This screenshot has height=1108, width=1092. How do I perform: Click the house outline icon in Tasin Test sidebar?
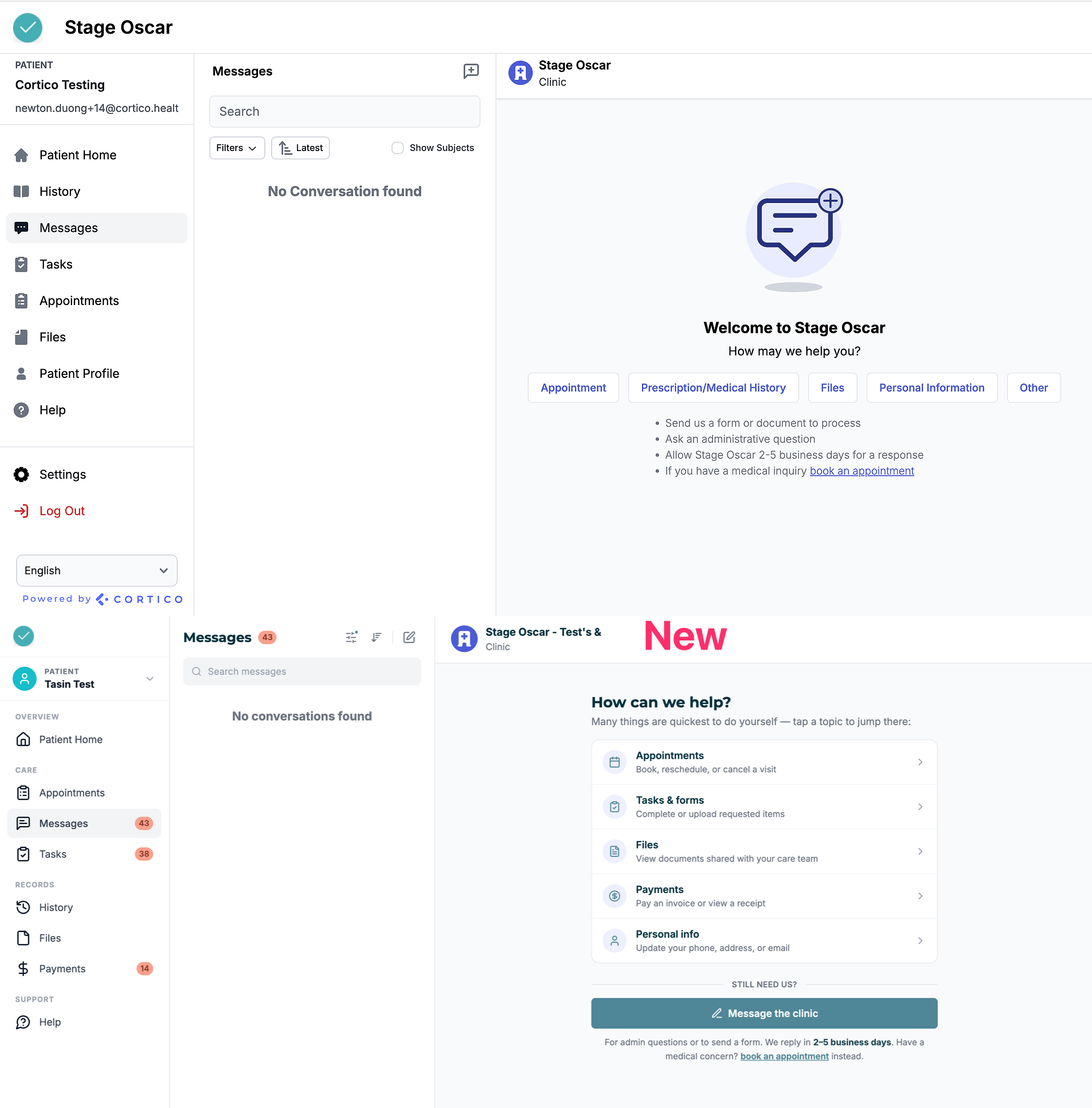pyautogui.click(x=23, y=739)
